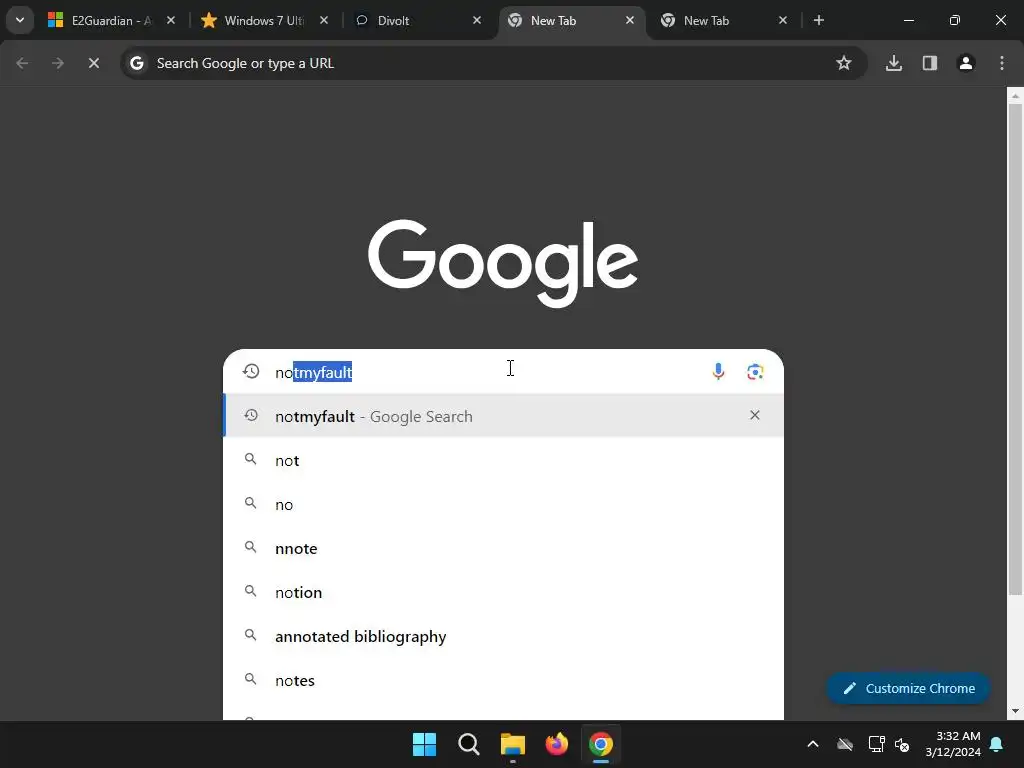The width and height of the screenshot is (1024, 768).
Task: Open the OneDrive tray icon
Action: [845, 744]
